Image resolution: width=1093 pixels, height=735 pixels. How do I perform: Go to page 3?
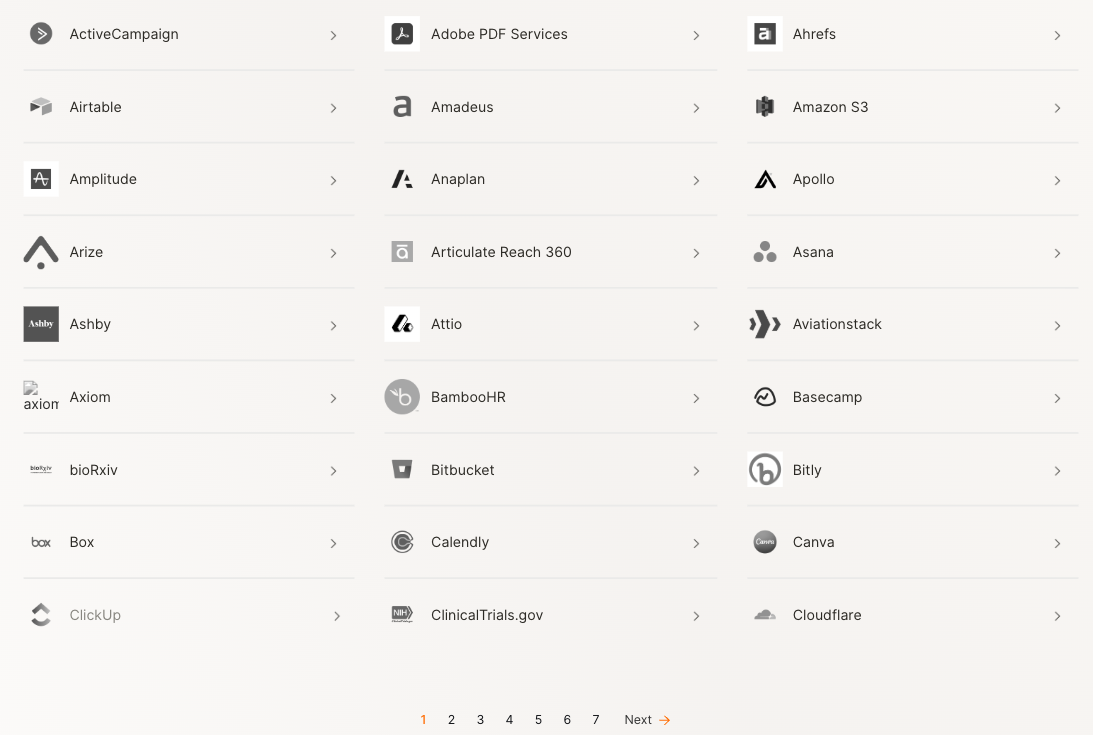tap(480, 720)
